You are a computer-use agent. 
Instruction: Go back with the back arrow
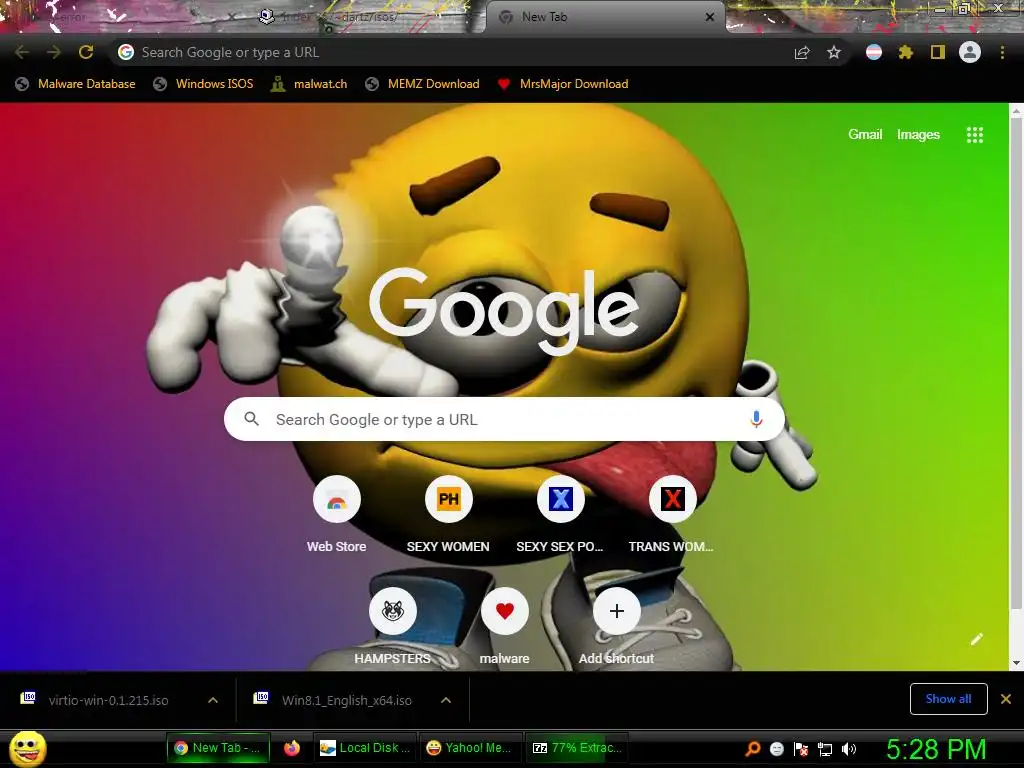point(22,52)
